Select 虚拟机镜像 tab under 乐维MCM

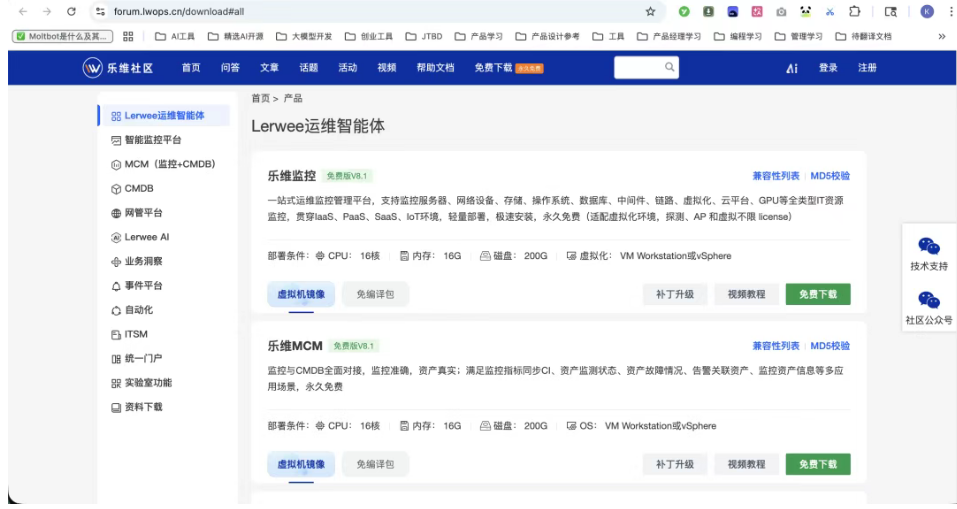301,464
